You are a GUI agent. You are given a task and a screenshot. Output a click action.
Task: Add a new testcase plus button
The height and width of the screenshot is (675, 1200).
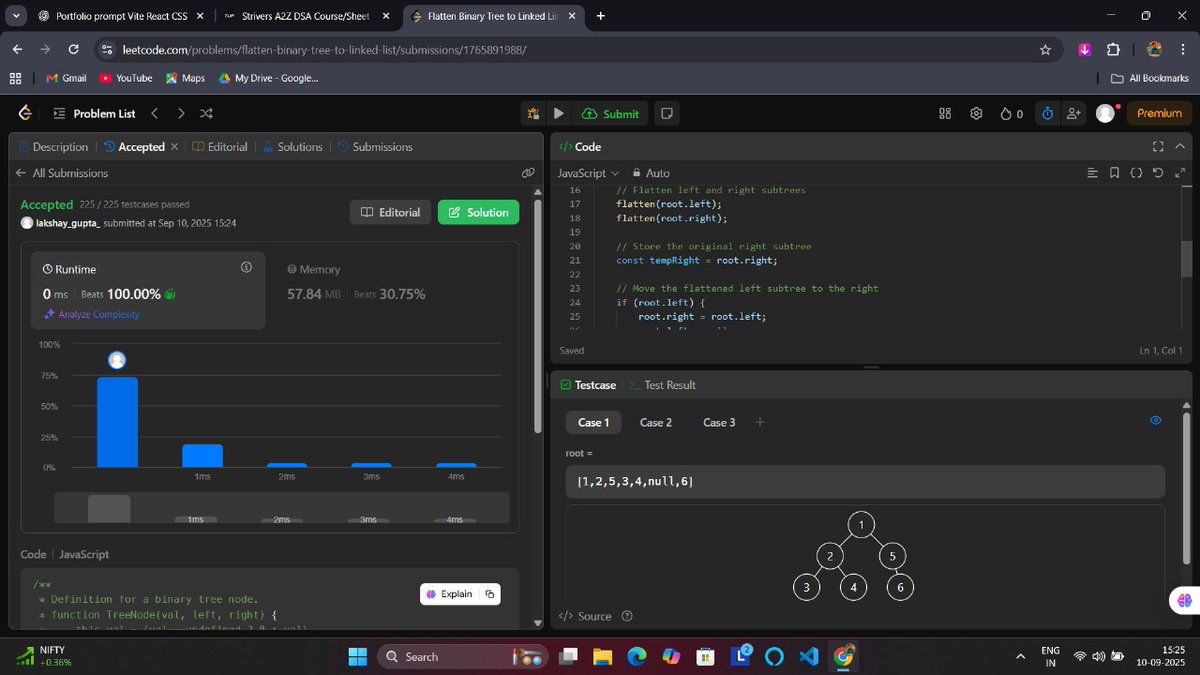[x=760, y=422]
